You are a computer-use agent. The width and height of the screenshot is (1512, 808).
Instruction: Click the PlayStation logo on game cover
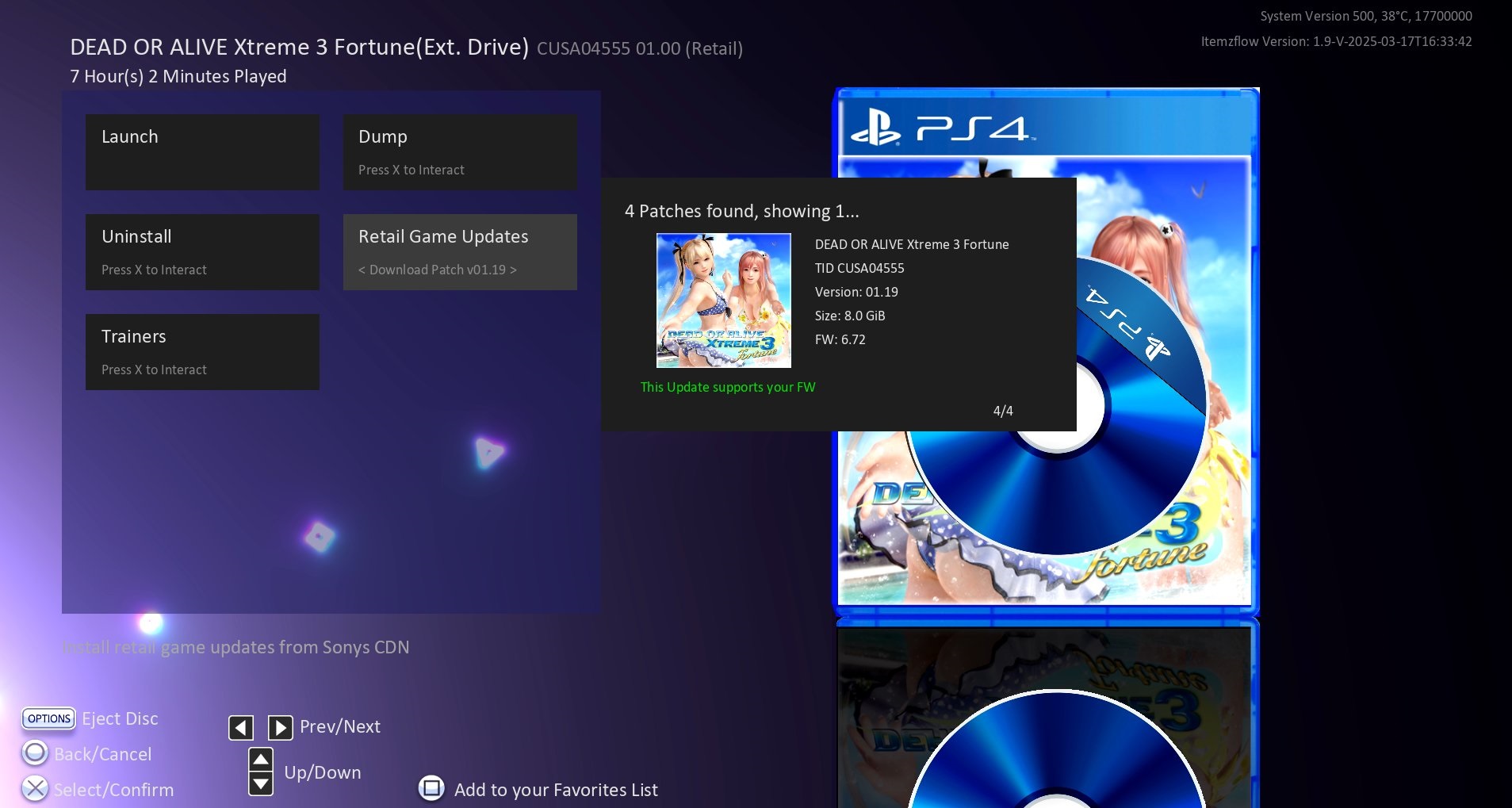coord(875,128)
